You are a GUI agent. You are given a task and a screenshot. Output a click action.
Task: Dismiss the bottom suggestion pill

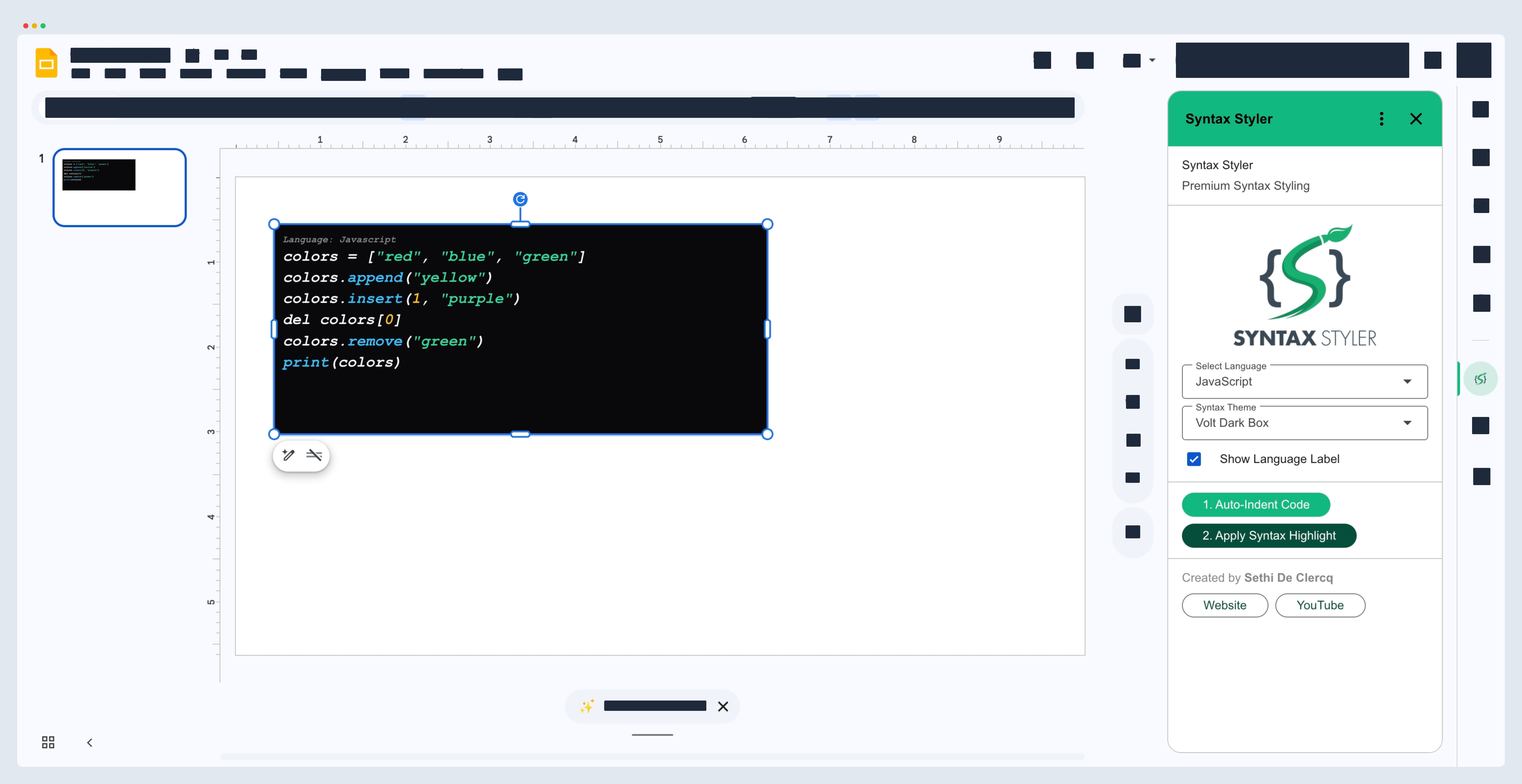click(723, 706)
